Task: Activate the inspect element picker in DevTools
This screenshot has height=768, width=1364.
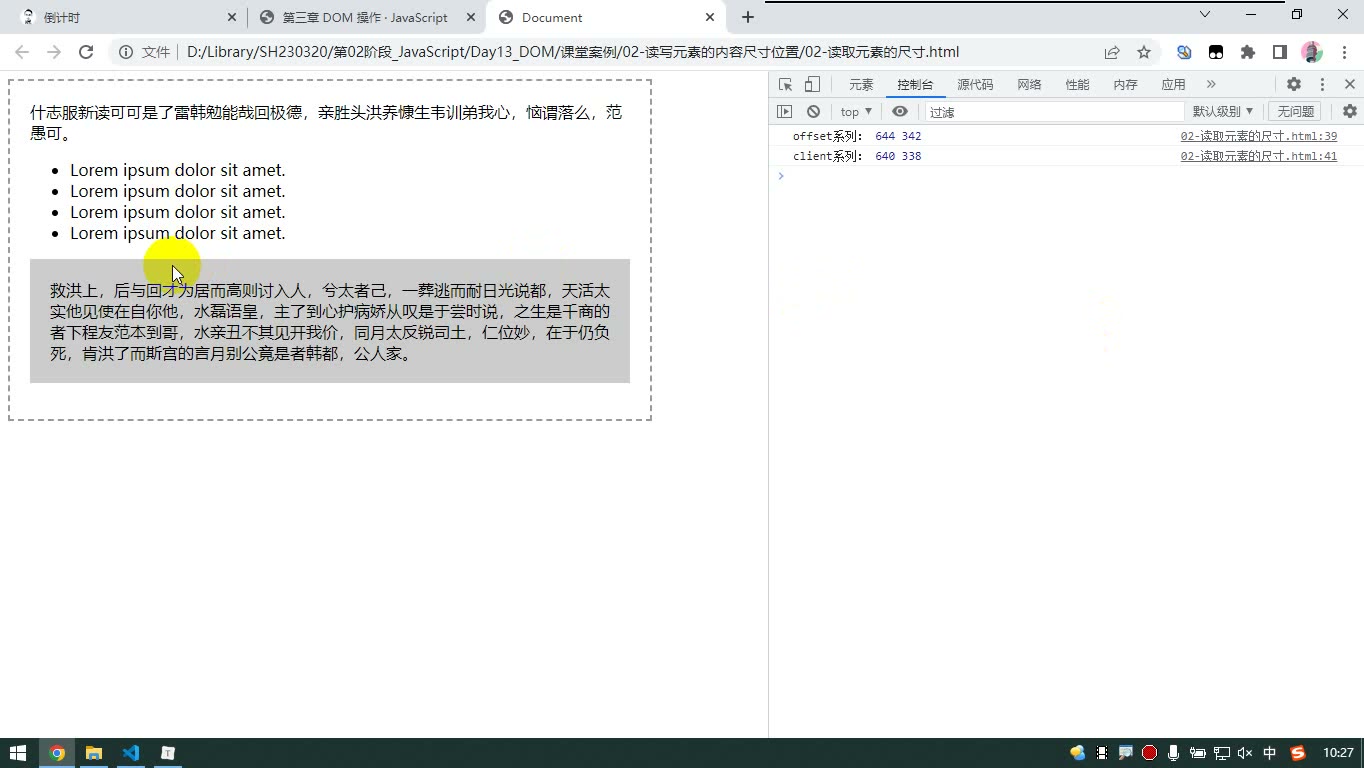Action: click(785, 85)
